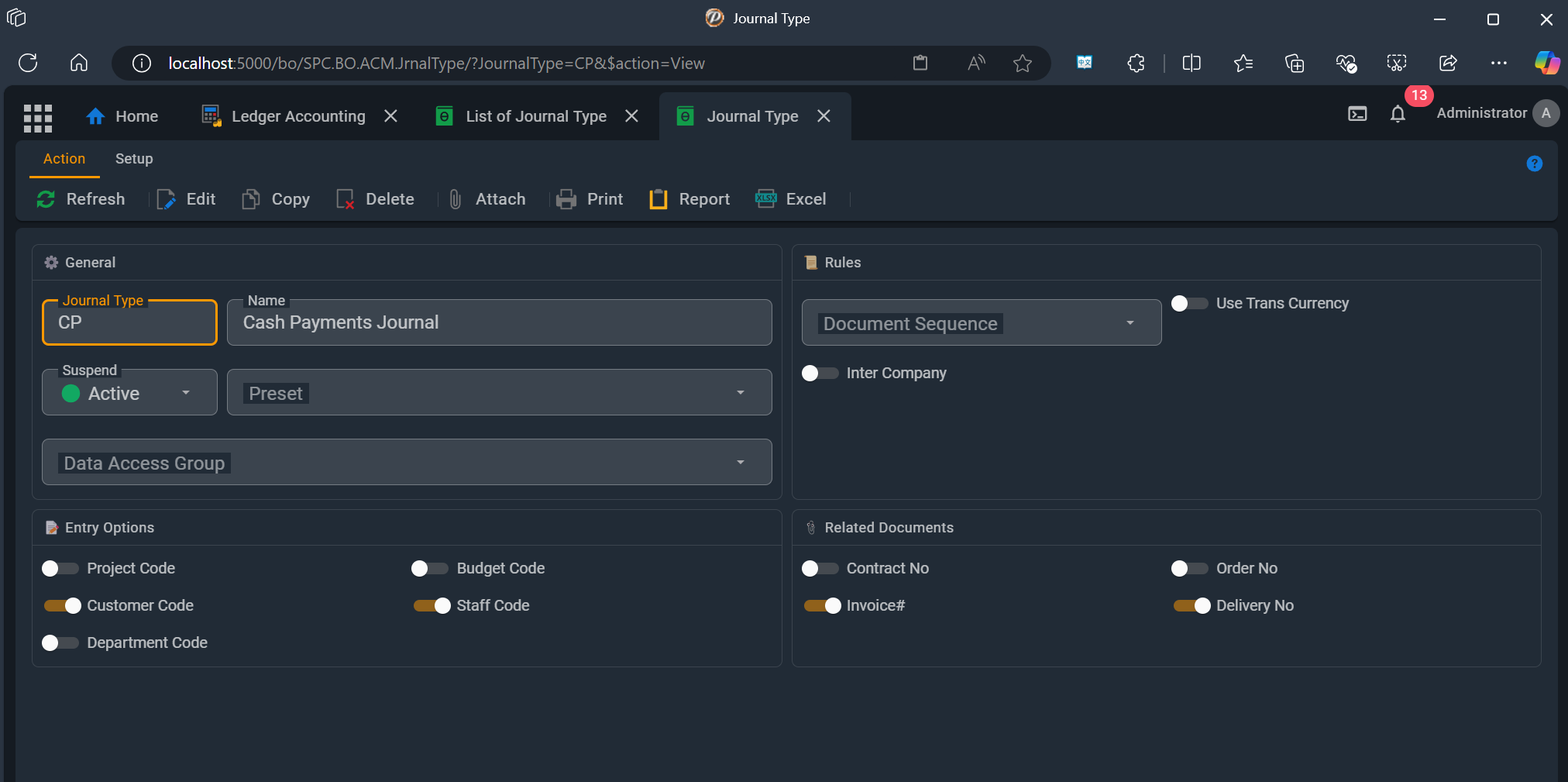Enable the Budget Code toggle
This screenshot has height=782, width=1568.
click(x=429, y=568)
